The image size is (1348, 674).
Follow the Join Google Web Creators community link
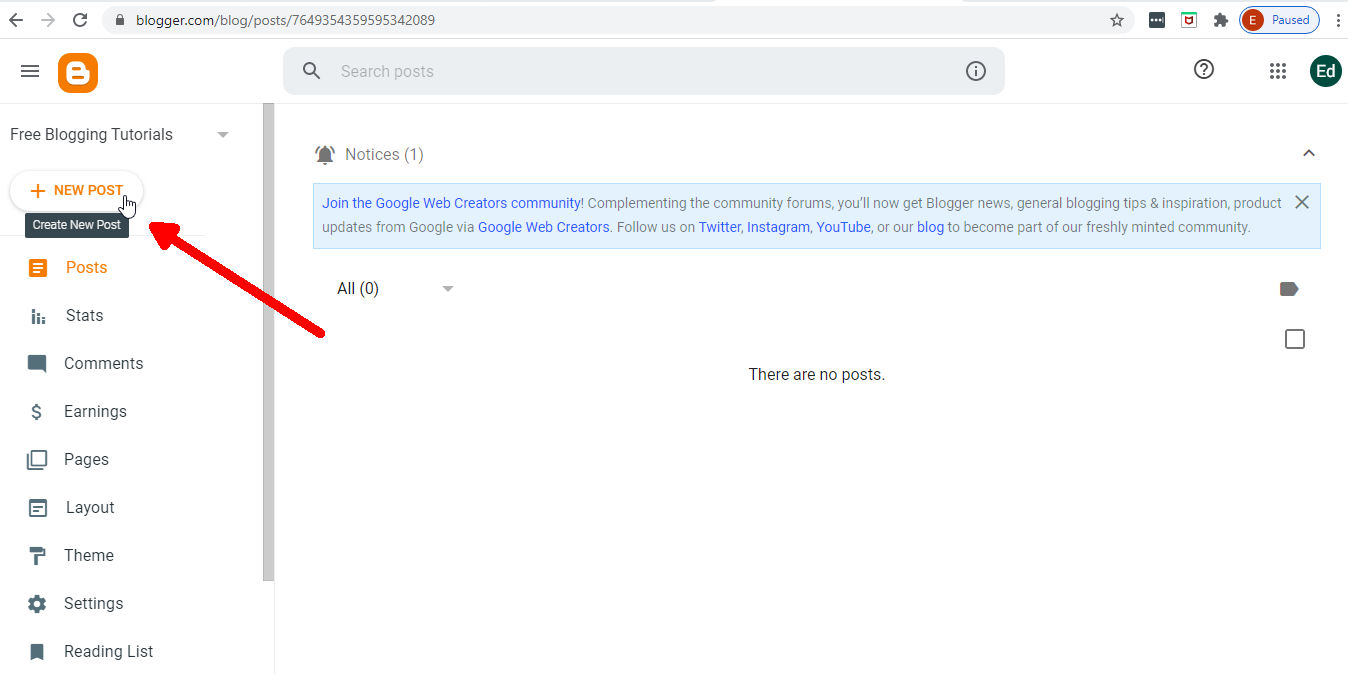coord(453,203)
